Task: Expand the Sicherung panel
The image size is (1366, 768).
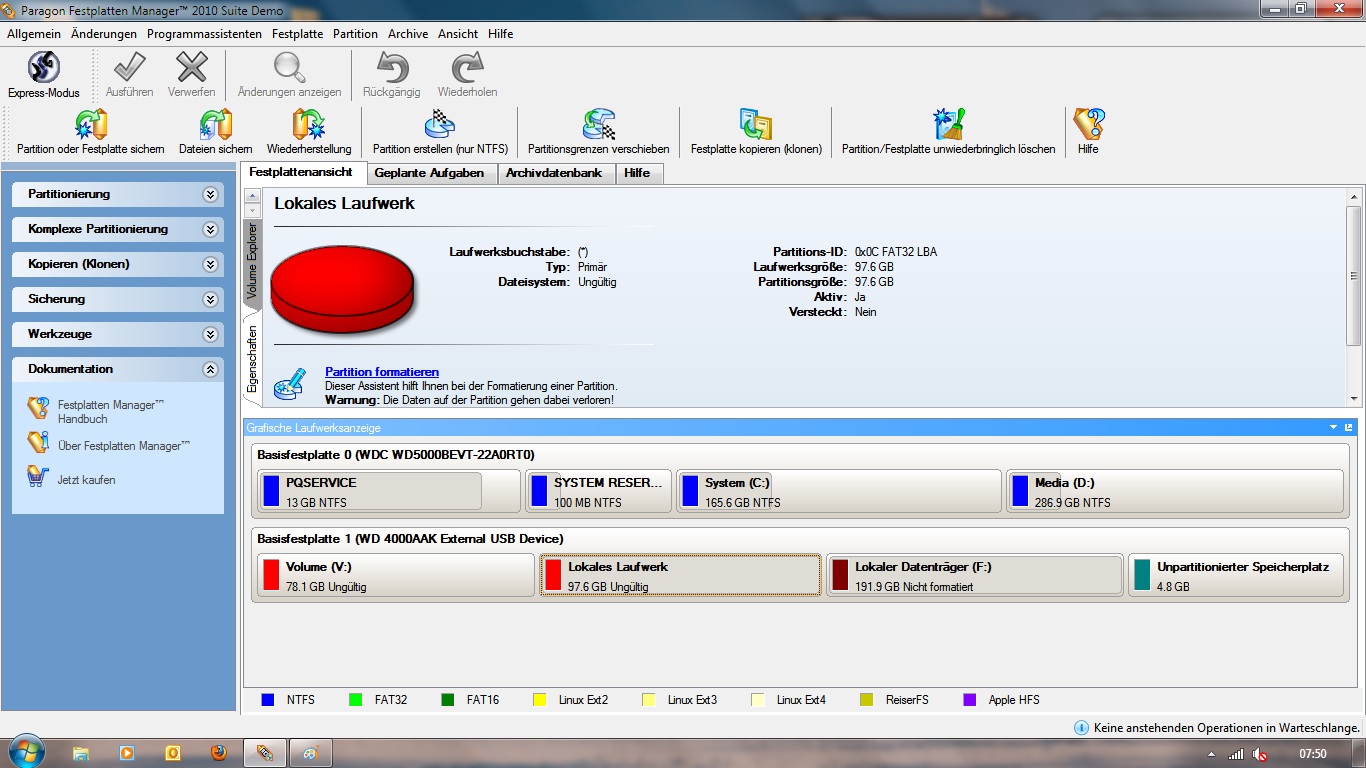Action: (210, 299)
